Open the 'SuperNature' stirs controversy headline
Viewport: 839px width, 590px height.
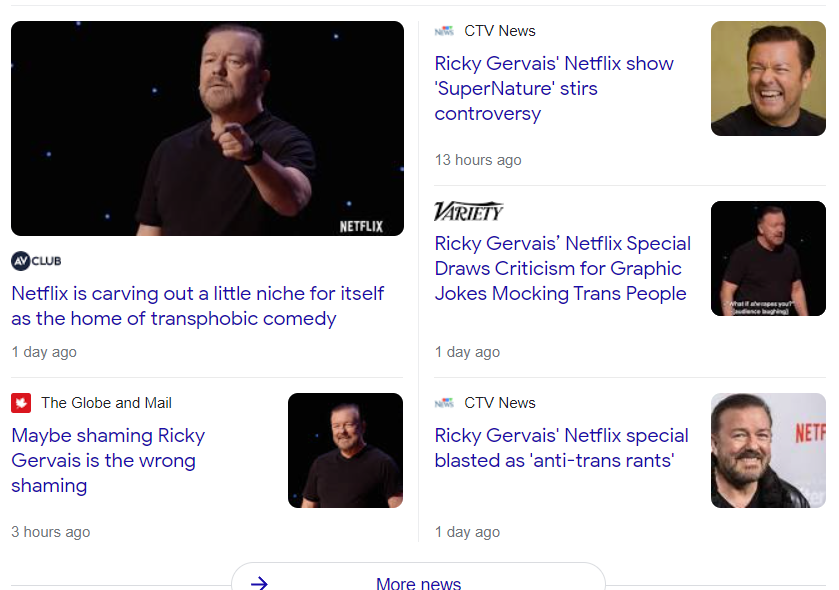tap(554, 88)
